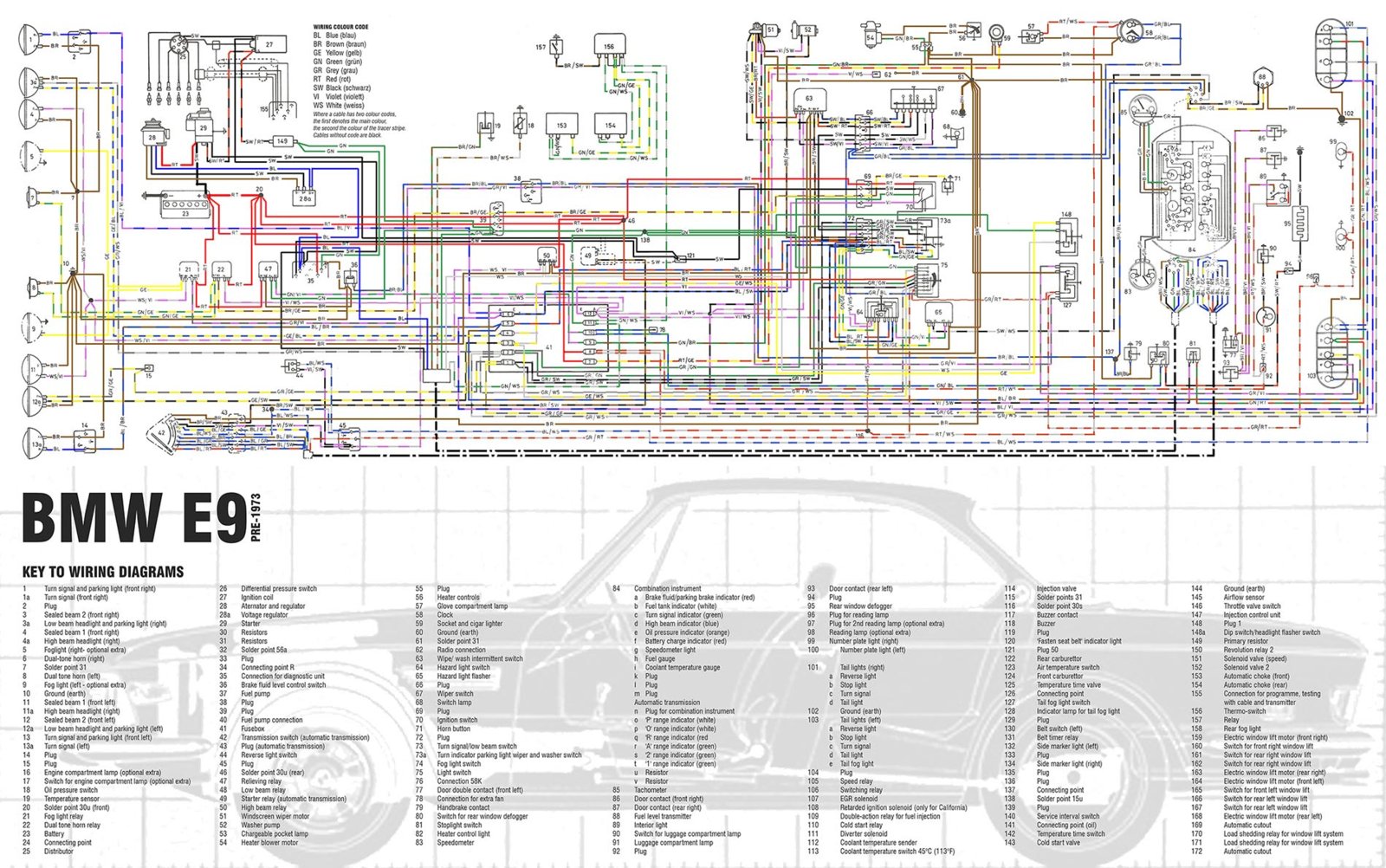Image resolution: width=1386 pixels, height=868 pixels.
Task: Click the battery symbol numbered 23
Action: coord(185,206)
